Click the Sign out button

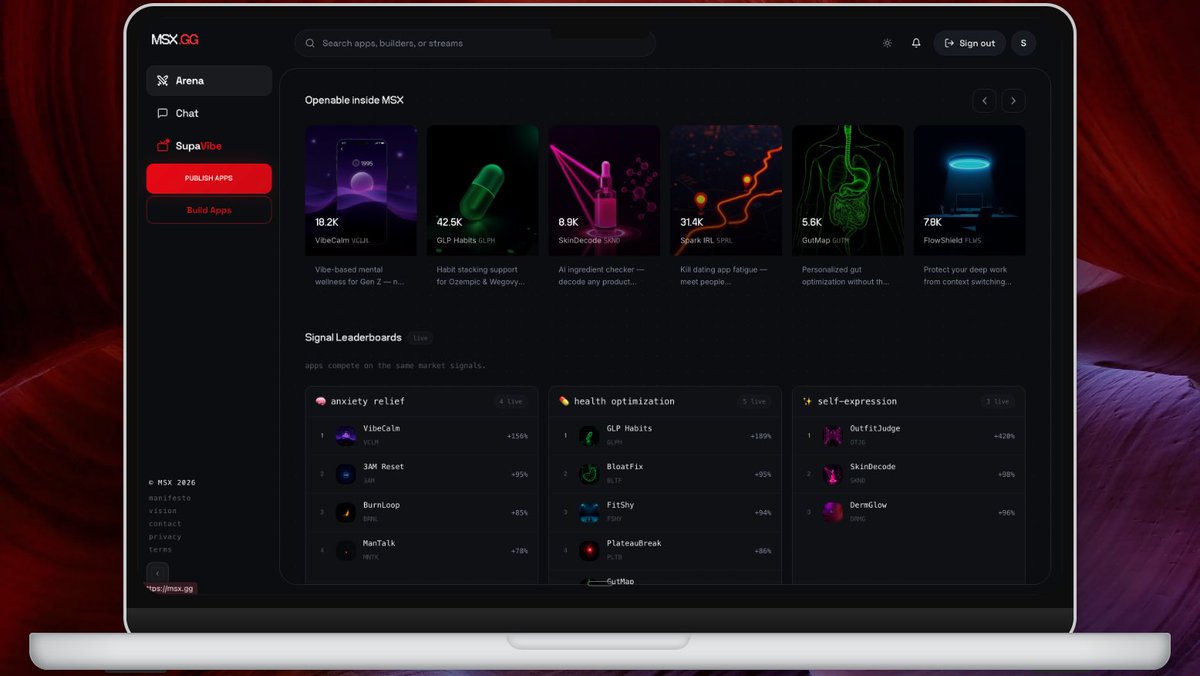(969, 43)
